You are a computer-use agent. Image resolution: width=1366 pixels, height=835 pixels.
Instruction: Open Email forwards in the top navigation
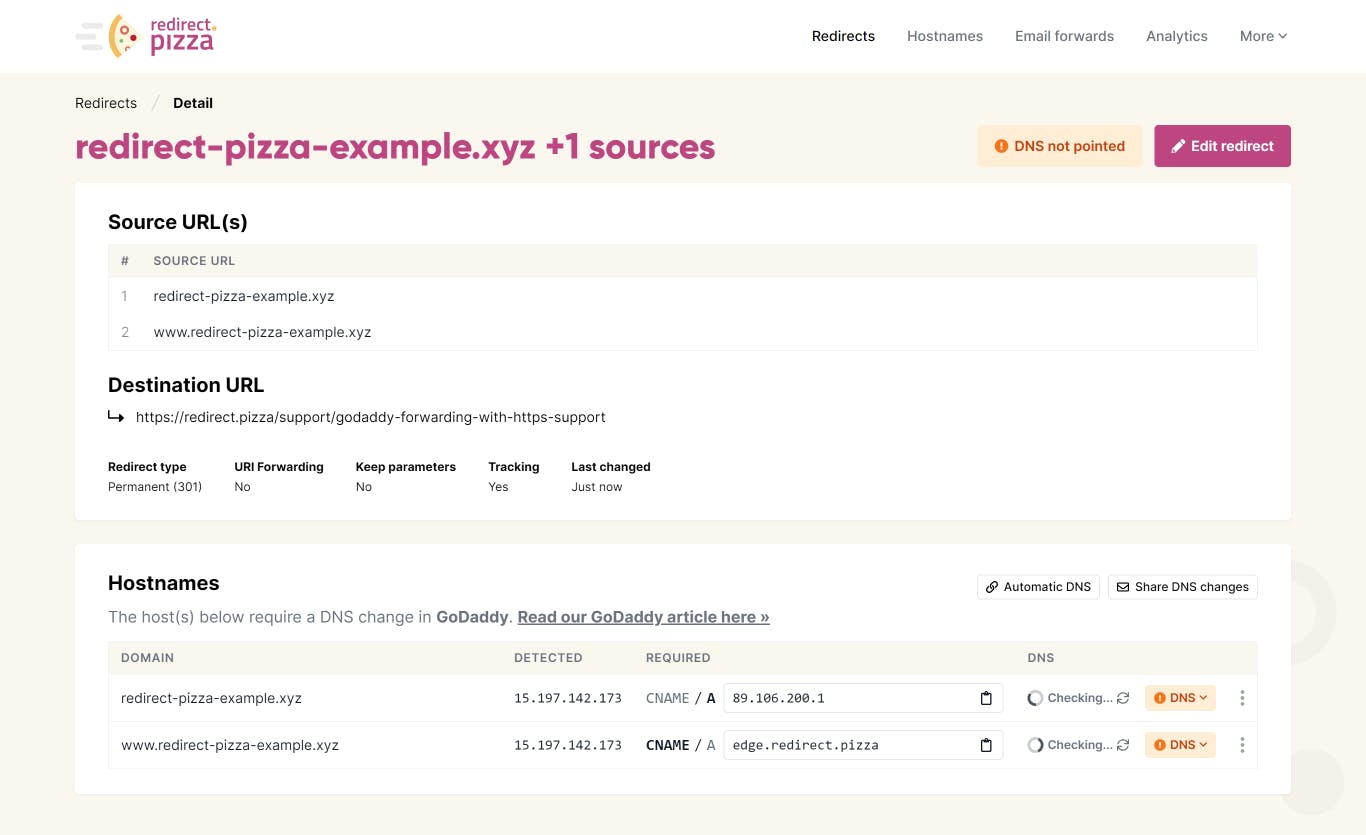tap(1064, 36)
